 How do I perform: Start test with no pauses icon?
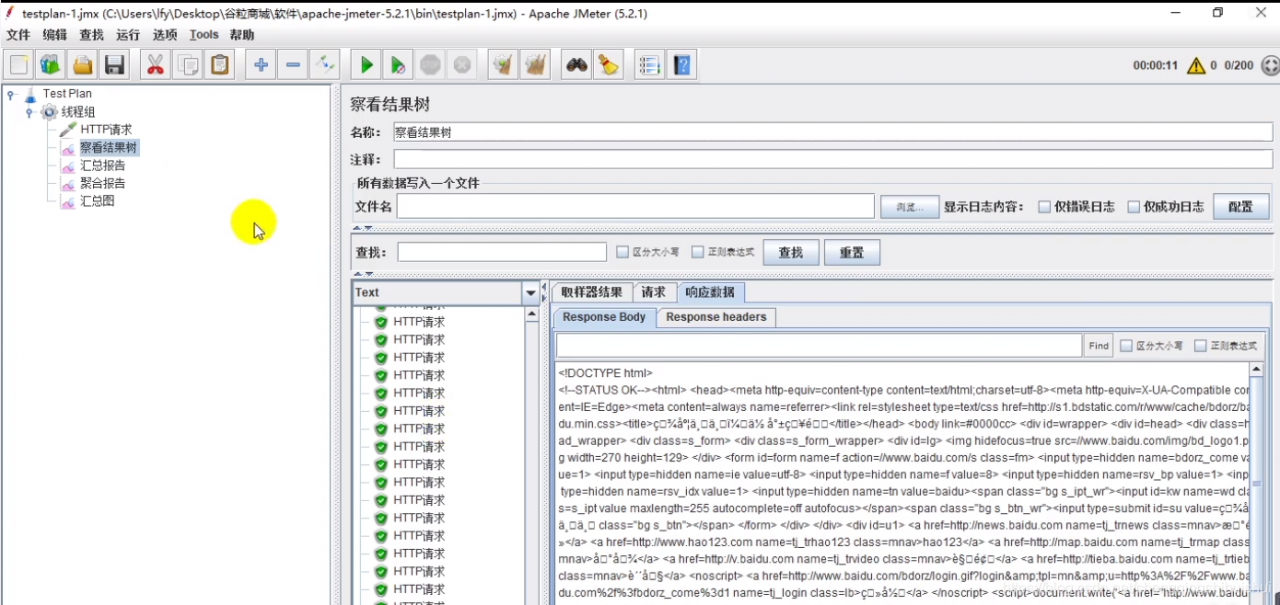pos(398,65)
